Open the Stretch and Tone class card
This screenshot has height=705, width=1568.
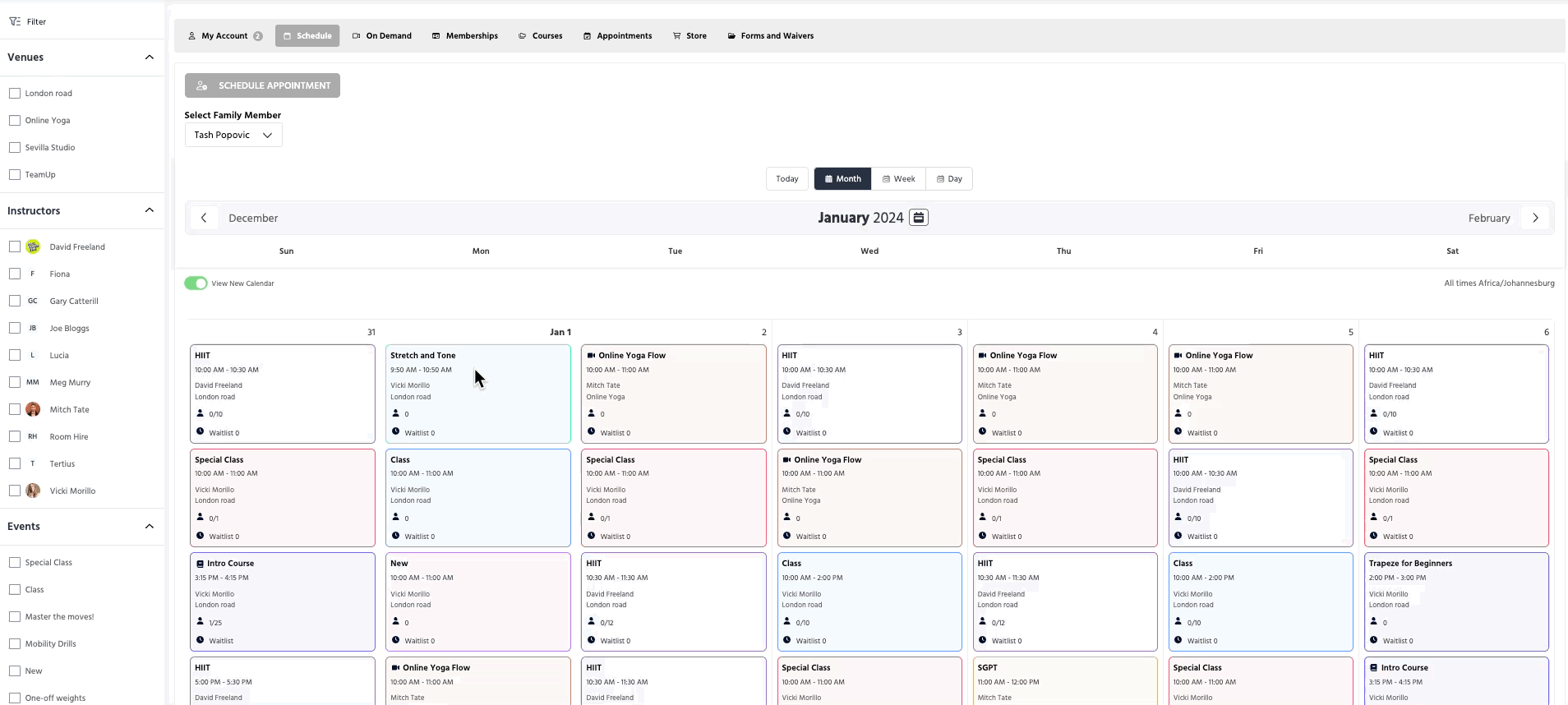click(x=477, y=394)
